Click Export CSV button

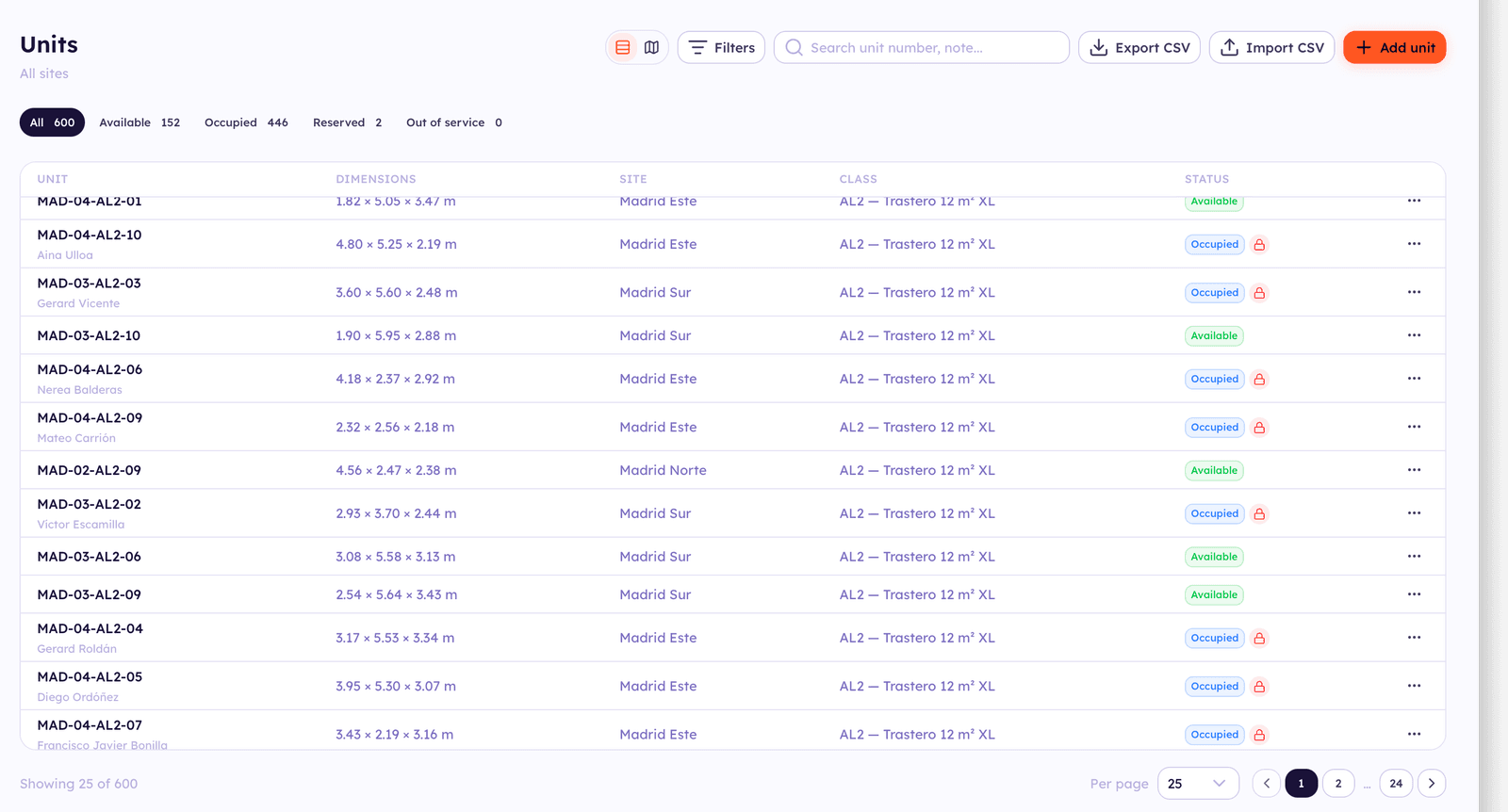pyautogui.click(x=1139, y=47)
